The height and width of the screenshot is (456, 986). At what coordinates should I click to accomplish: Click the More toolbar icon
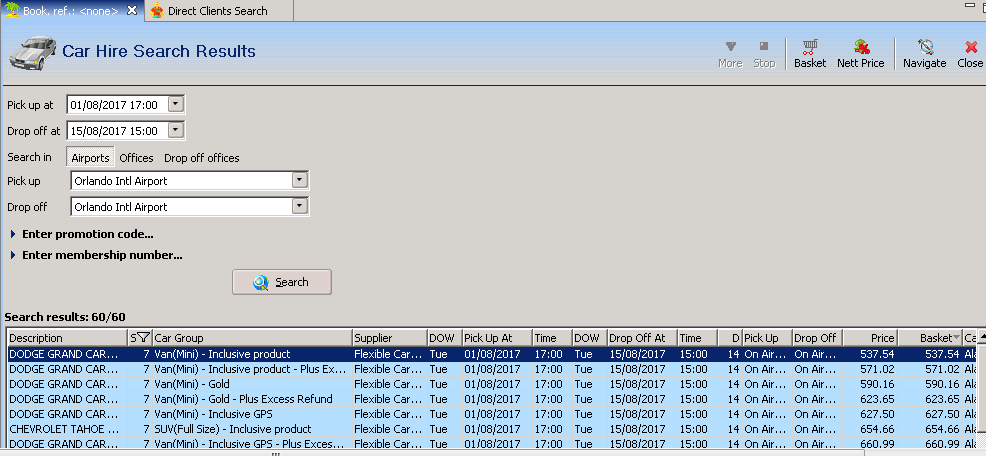click(730, 54)
